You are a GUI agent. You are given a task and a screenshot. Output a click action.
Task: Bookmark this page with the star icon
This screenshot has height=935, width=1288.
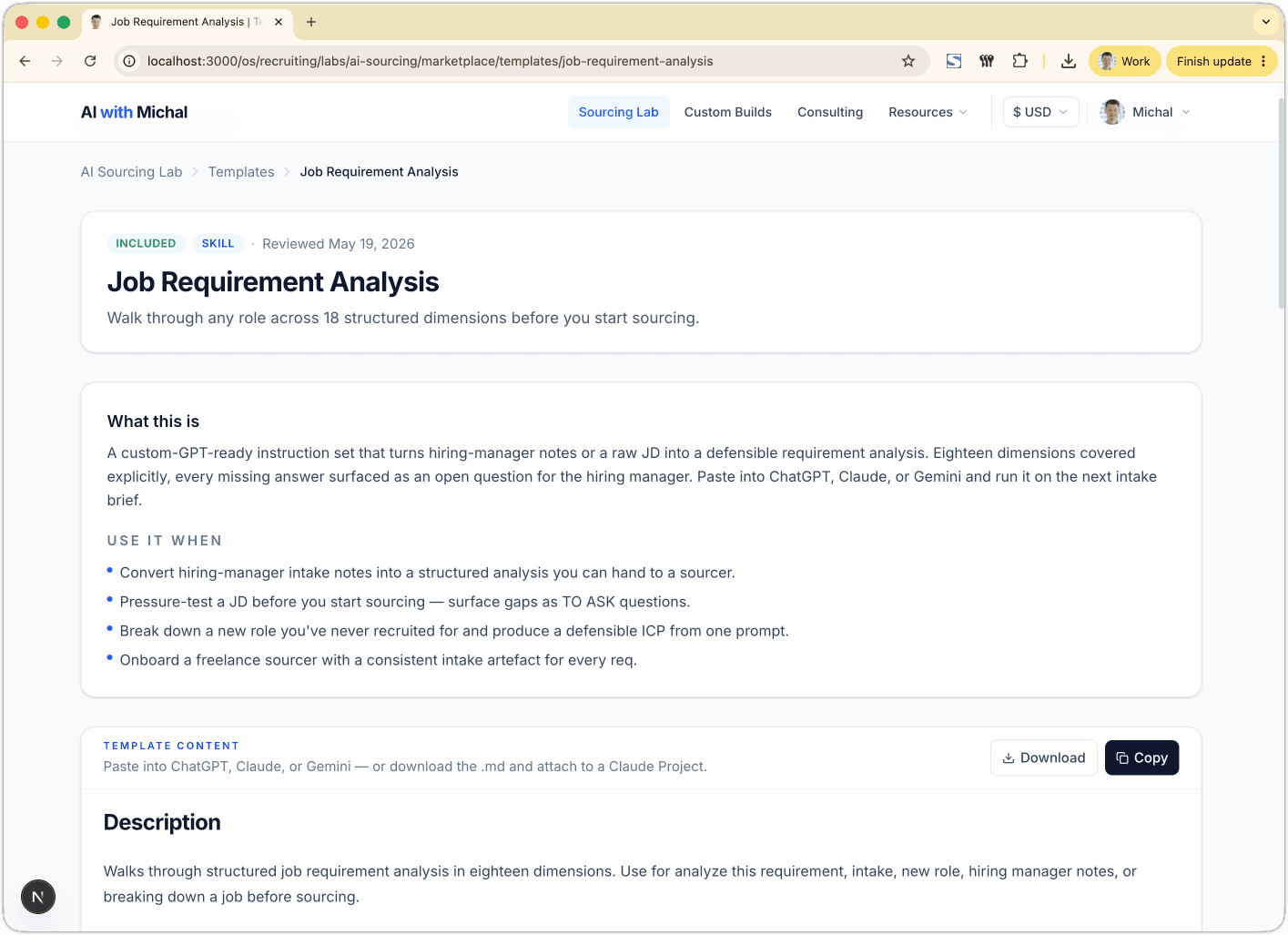point(908,61)
